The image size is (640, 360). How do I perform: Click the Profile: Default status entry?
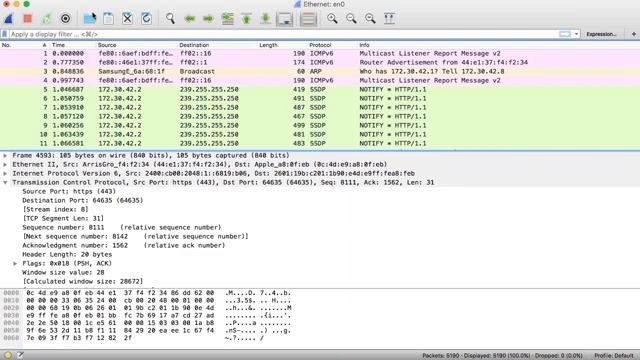tap(613, 356)
